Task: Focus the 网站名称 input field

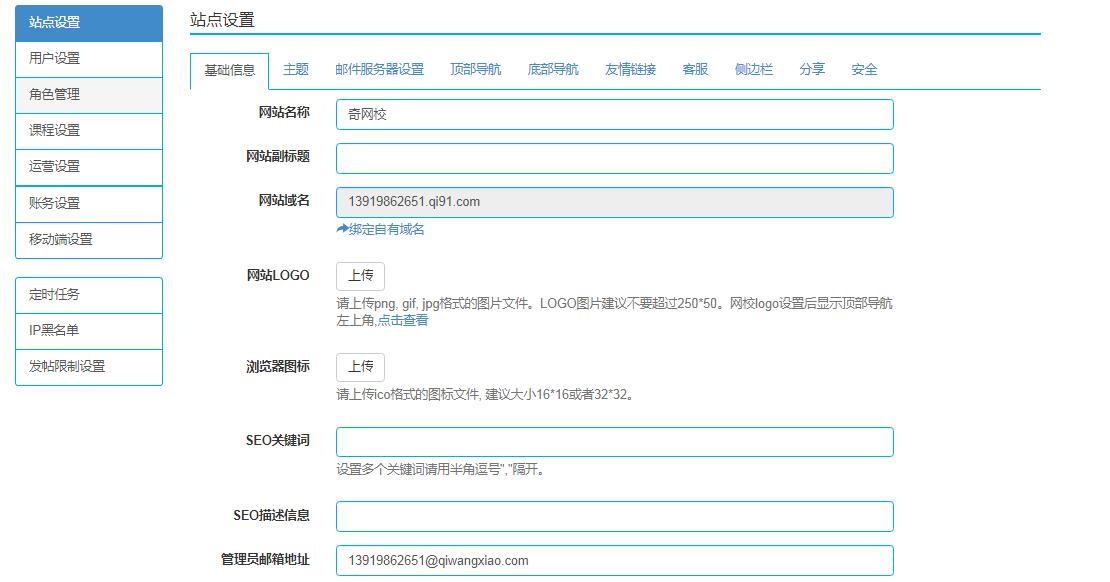Action: 614,115
